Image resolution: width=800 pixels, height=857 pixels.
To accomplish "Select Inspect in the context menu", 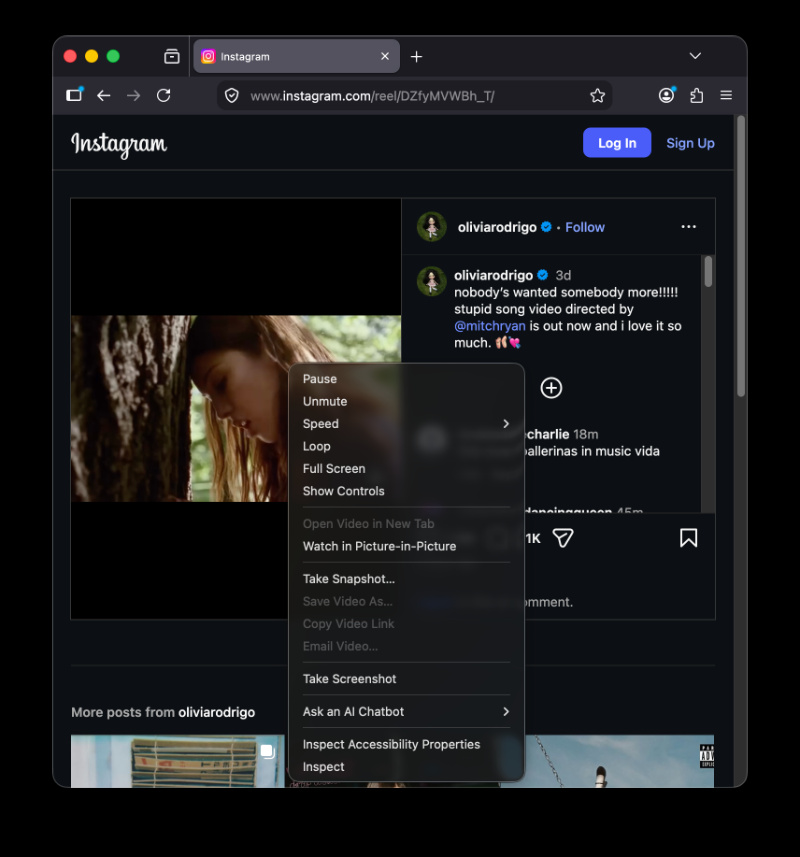I will click(x=407, y=767).
